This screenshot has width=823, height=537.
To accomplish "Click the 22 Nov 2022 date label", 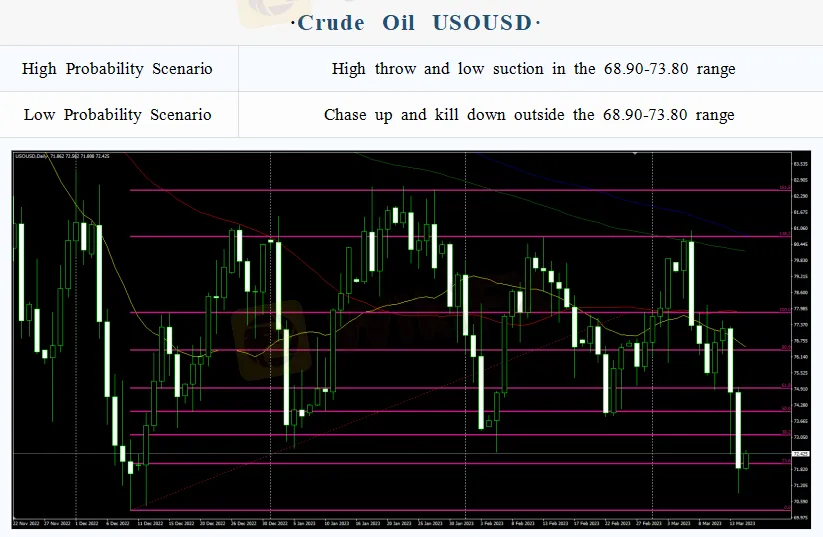I will tap(25, 523).
